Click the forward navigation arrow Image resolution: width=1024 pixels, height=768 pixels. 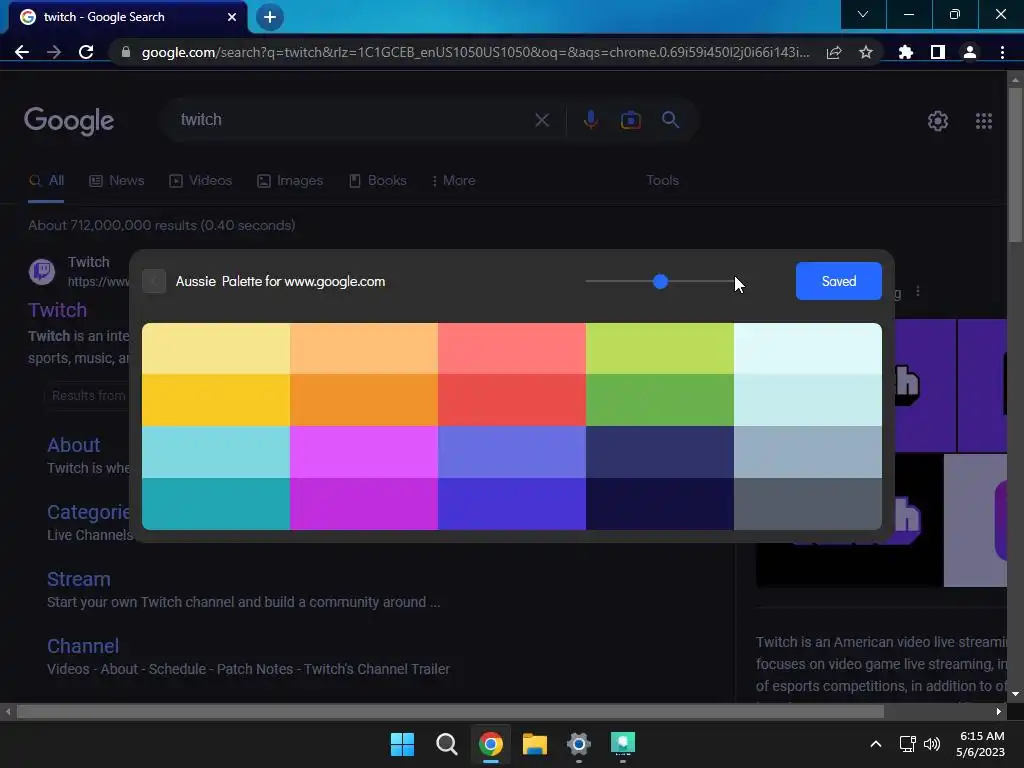[x=54, y=52]
